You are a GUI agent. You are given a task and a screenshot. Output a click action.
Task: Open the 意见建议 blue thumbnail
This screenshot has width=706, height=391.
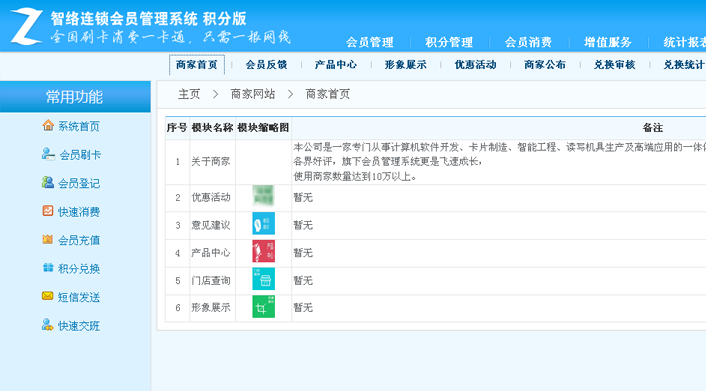coord(263,224)
